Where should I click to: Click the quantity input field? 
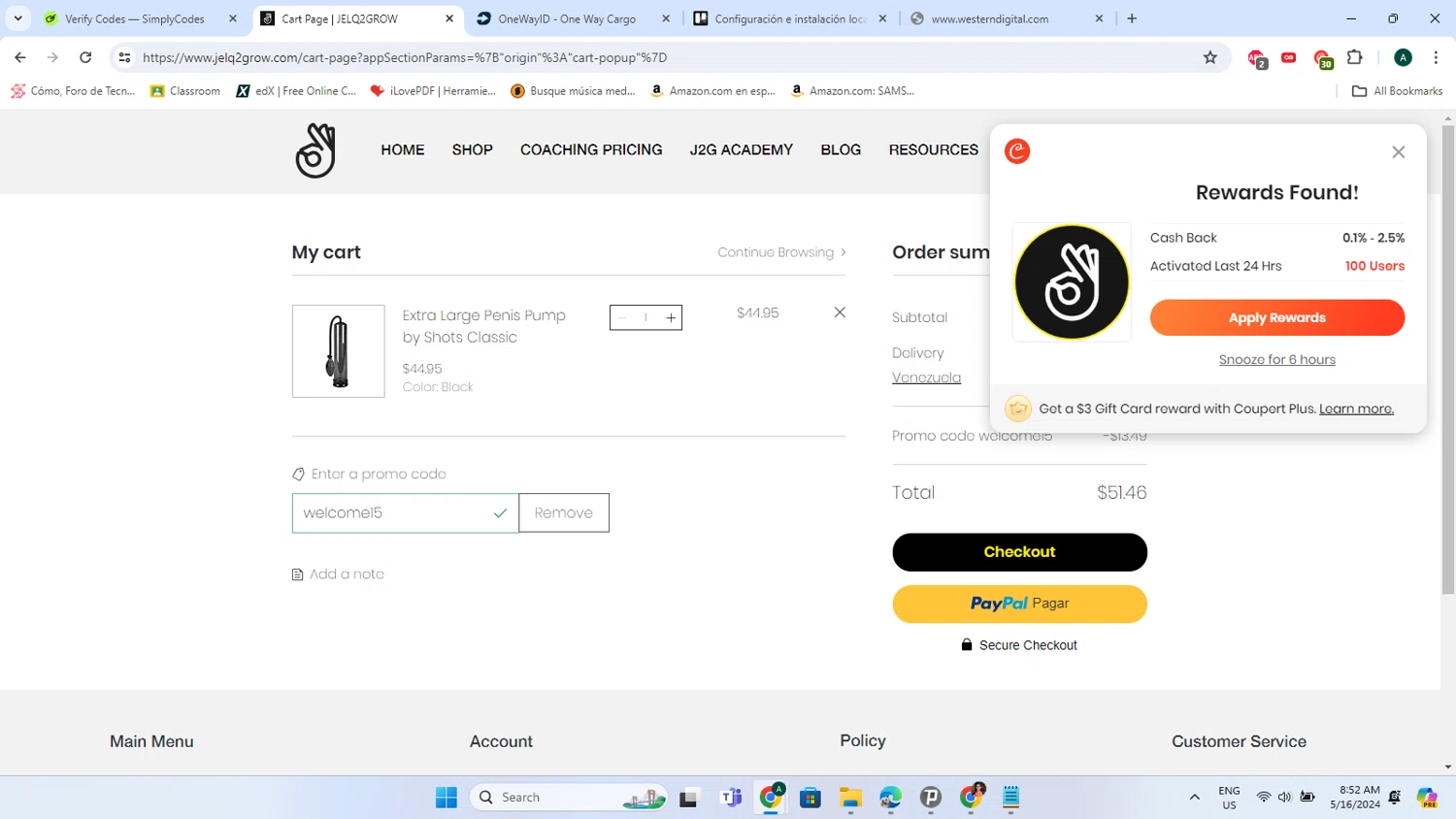click(x=645, y=317)
